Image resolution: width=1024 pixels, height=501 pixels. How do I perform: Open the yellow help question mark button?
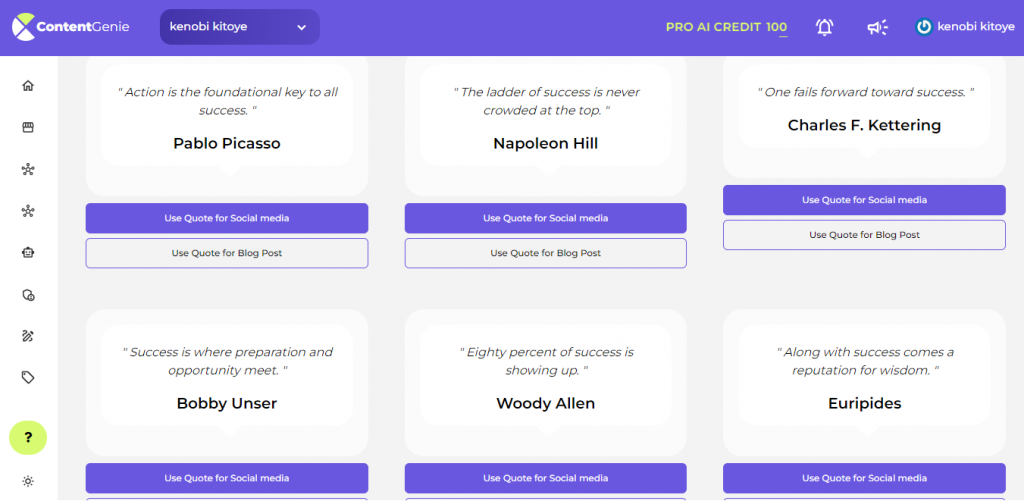28,438
